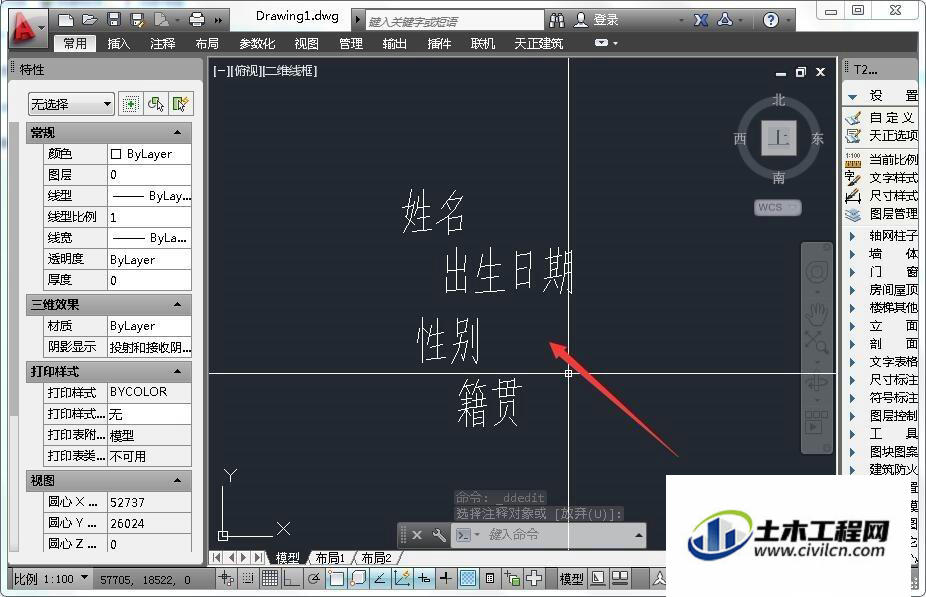Click command line customize wrench icon
The image size is (926, 597).
point(439,536)
